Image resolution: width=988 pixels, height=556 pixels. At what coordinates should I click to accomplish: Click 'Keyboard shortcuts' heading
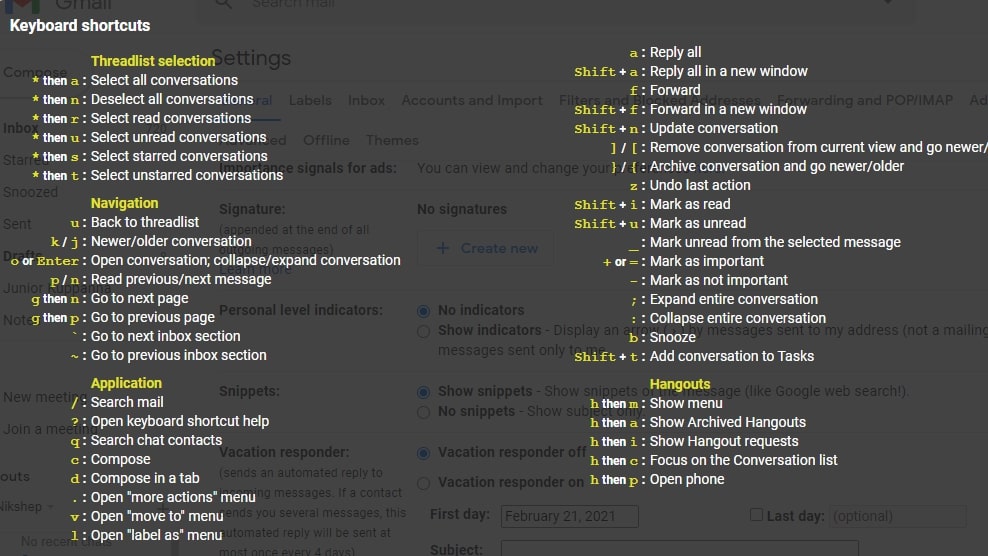point(80,26)
